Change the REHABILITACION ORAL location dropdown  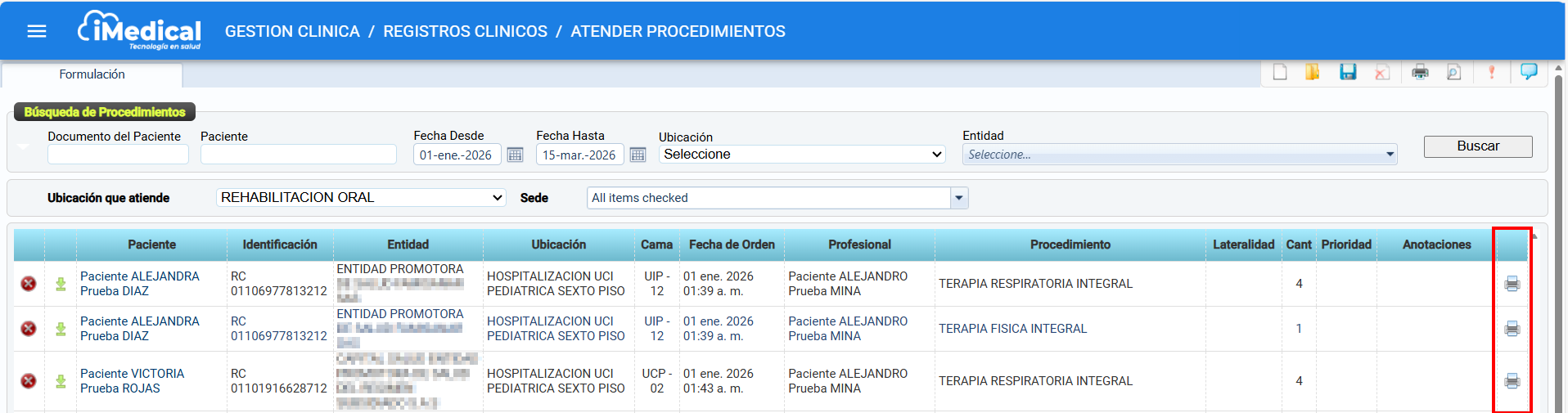tap(361, 198)
